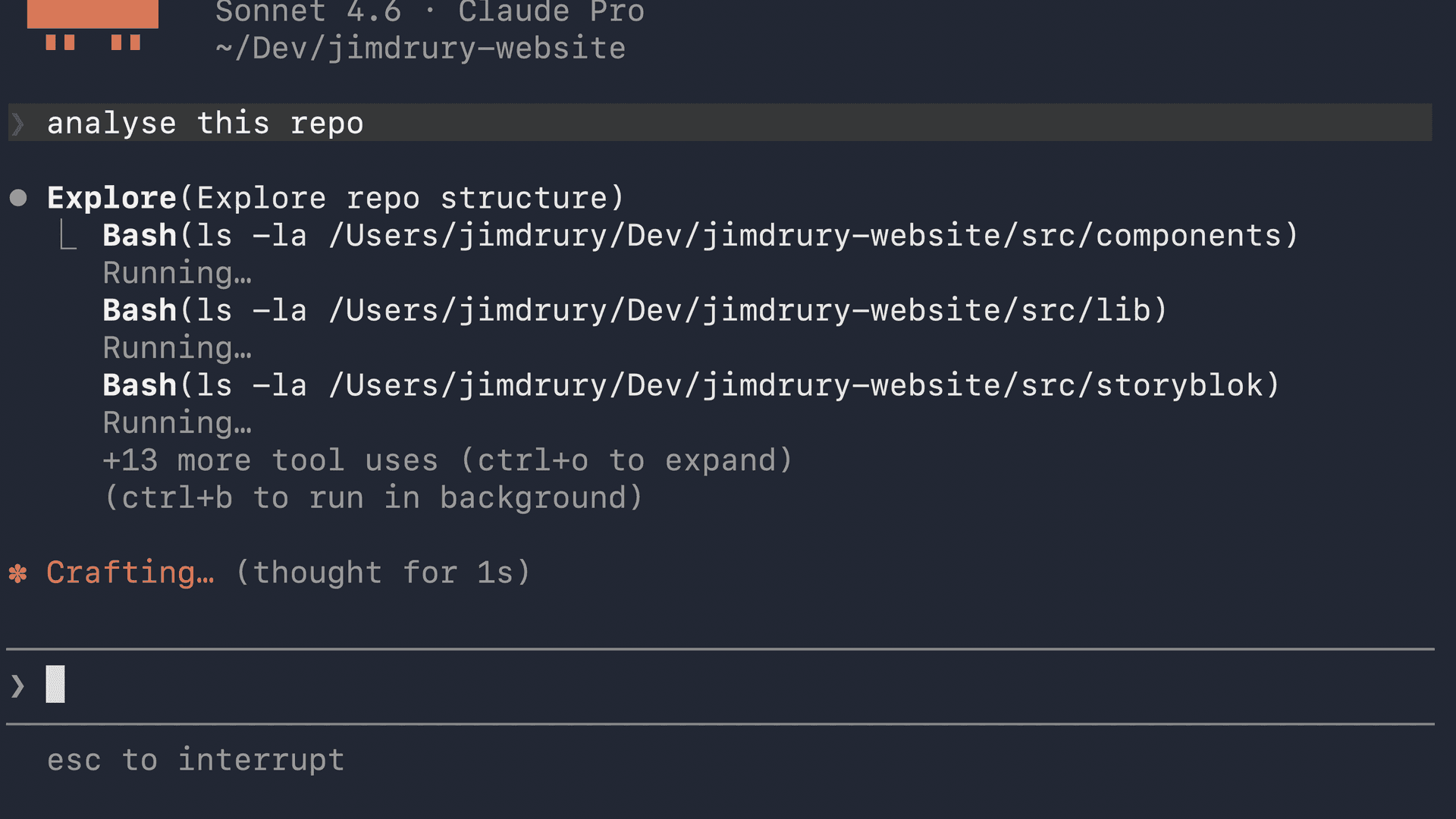Viewport: 1456px width, 819px height.
Task: Toggle background execution via ctrl+b hint
Action: [x=372, y=497]
